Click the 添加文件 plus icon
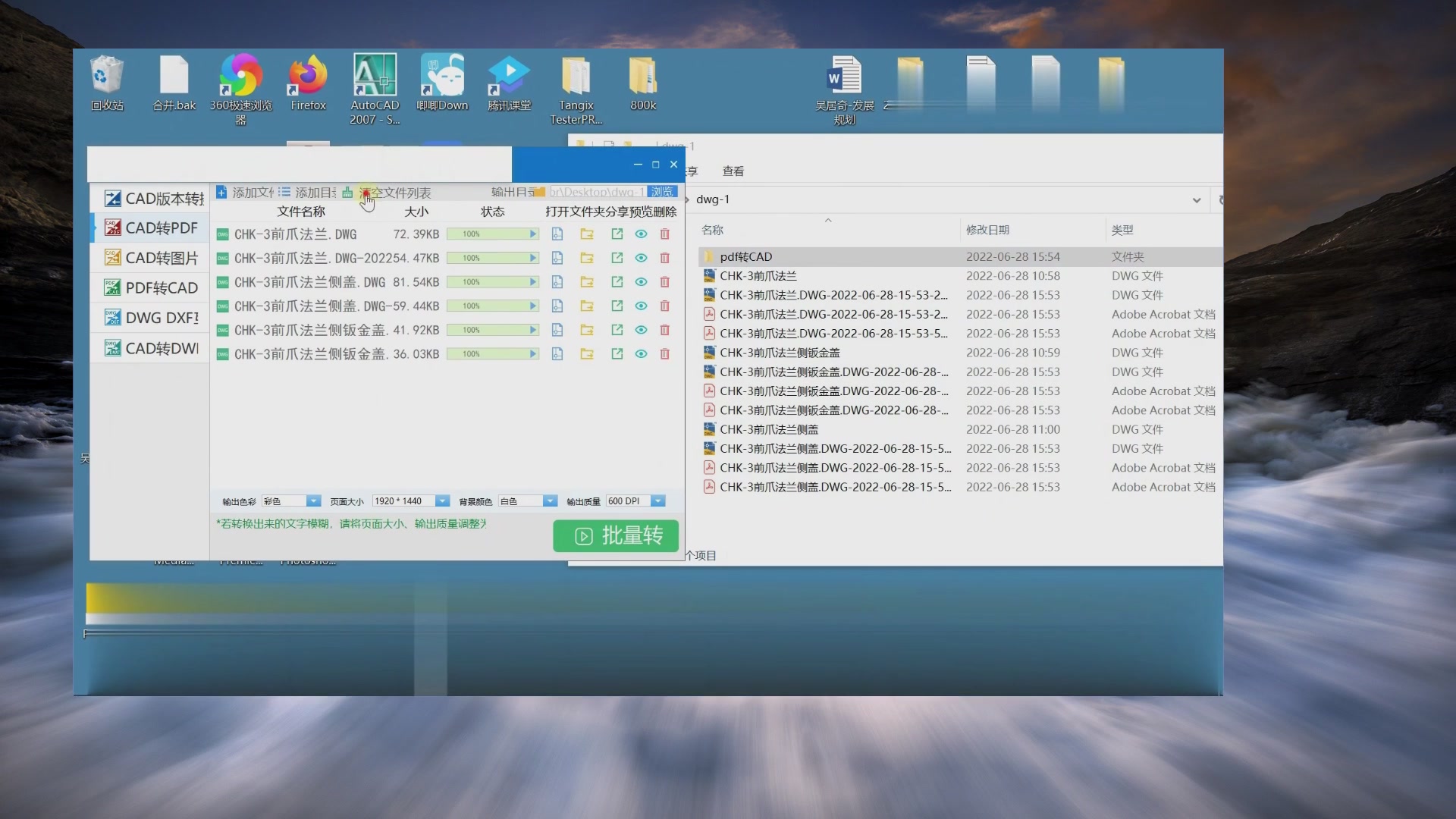The height and width of the screenshot is (819, 1456). click(x=221, y=193)
